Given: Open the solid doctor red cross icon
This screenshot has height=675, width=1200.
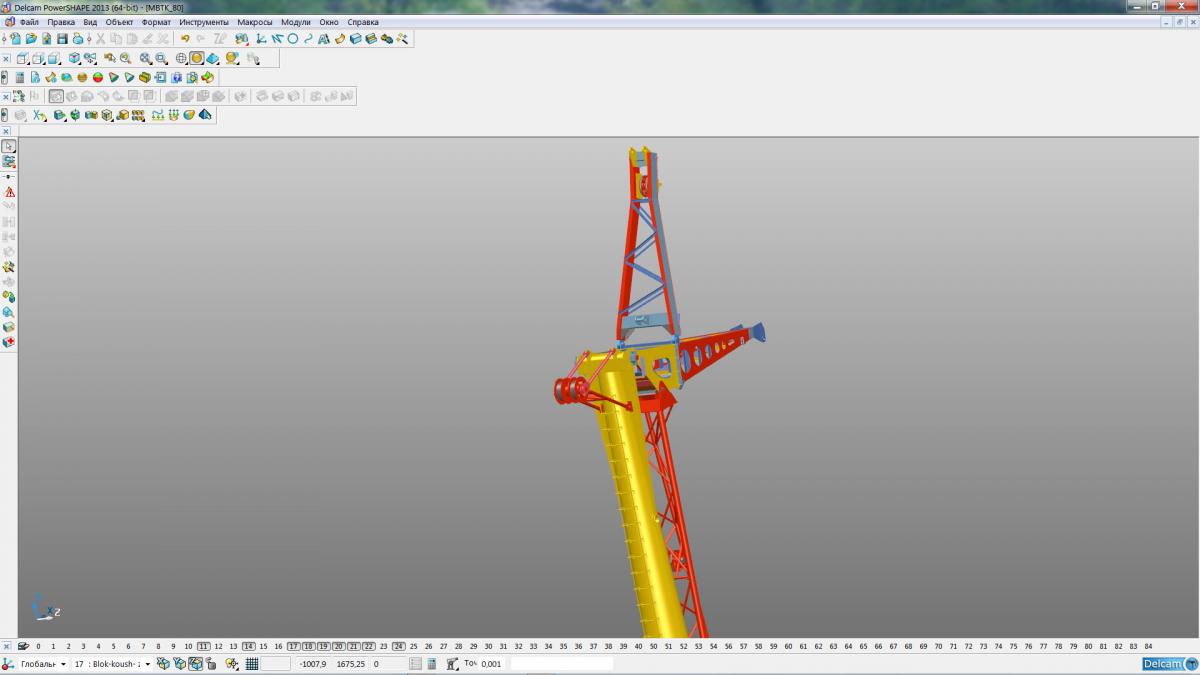Looking at the screenshot, I should (x=9, y=342).
